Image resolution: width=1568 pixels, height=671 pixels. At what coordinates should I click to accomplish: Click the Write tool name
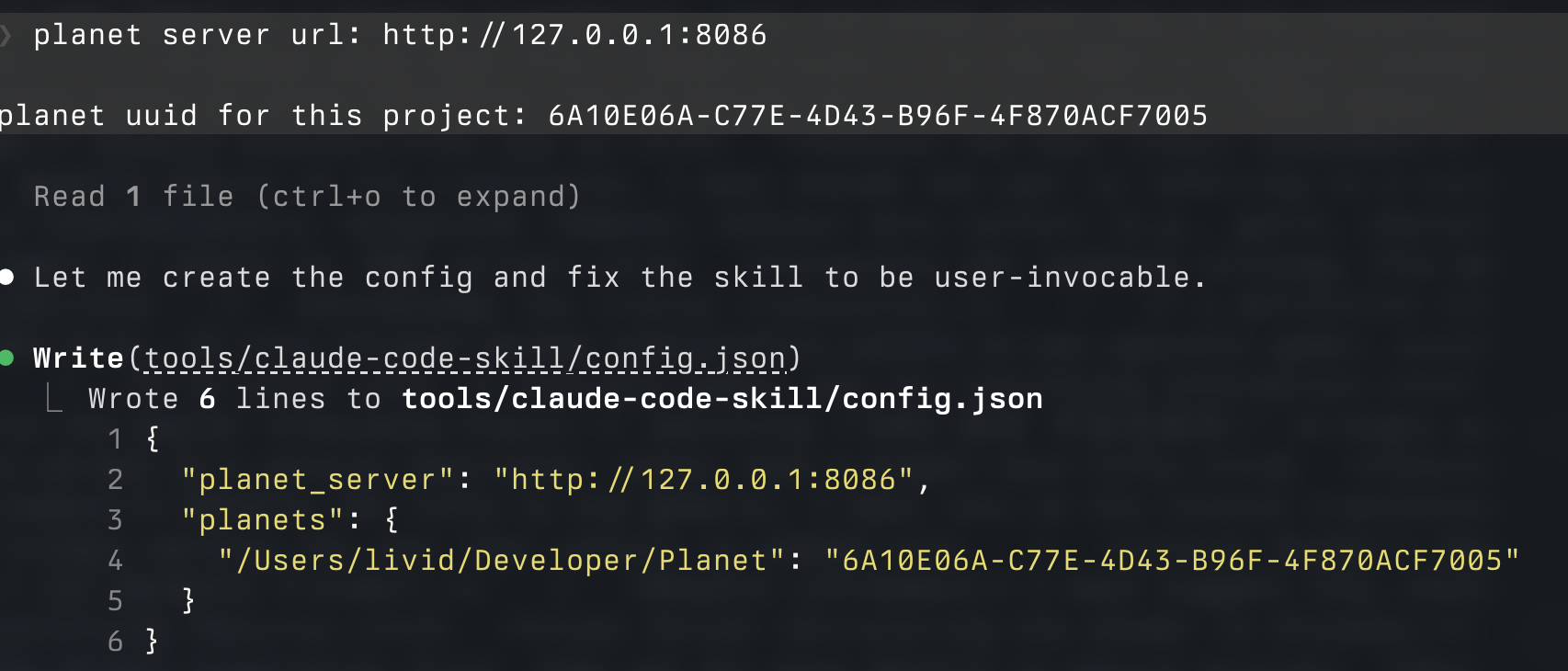point(78,358)
